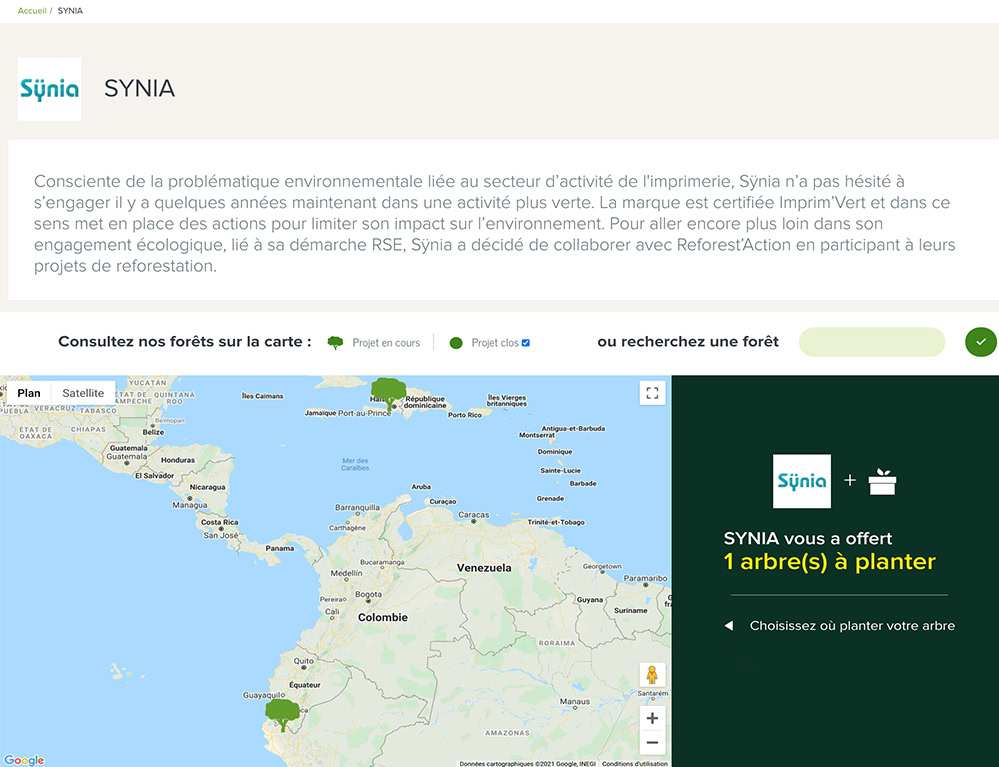Click the Colombie label on the map
This screenshot has height=767, width=999.
pyautogui.click(x=382, y=617)
